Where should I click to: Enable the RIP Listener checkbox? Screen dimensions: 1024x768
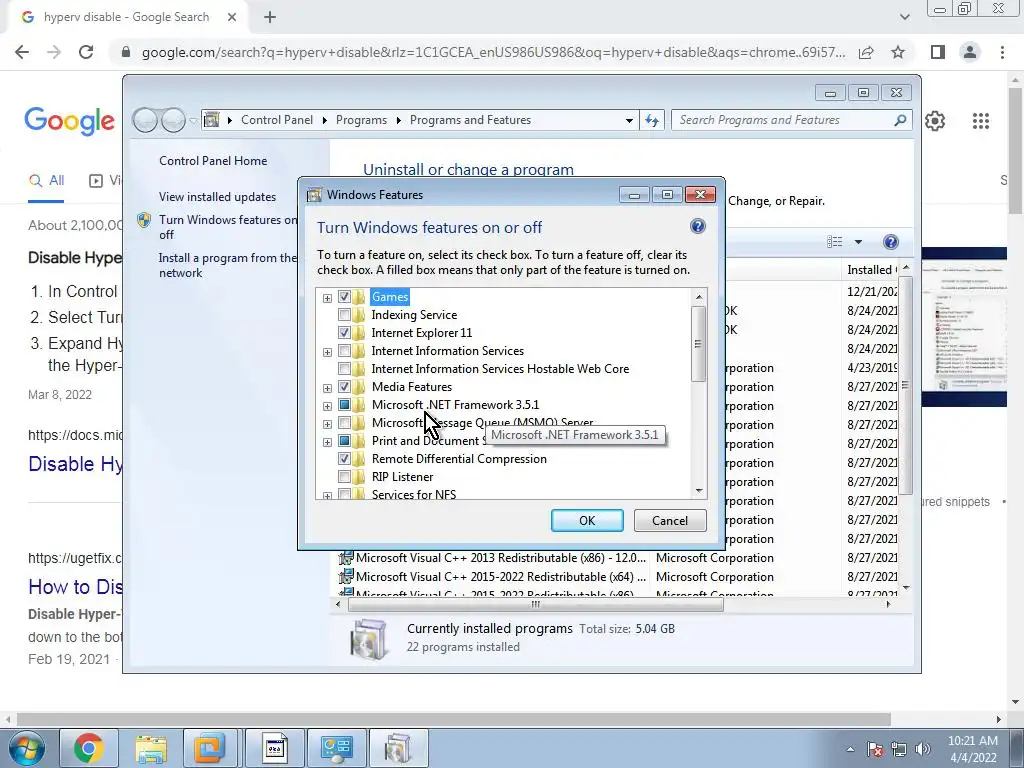(344, 477)
